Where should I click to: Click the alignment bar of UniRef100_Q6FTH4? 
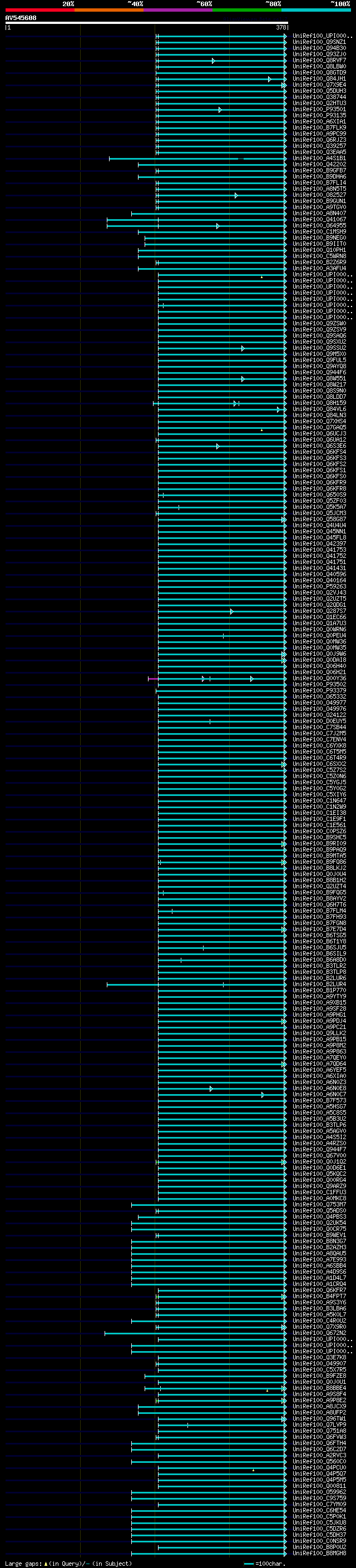[209, 1443]
